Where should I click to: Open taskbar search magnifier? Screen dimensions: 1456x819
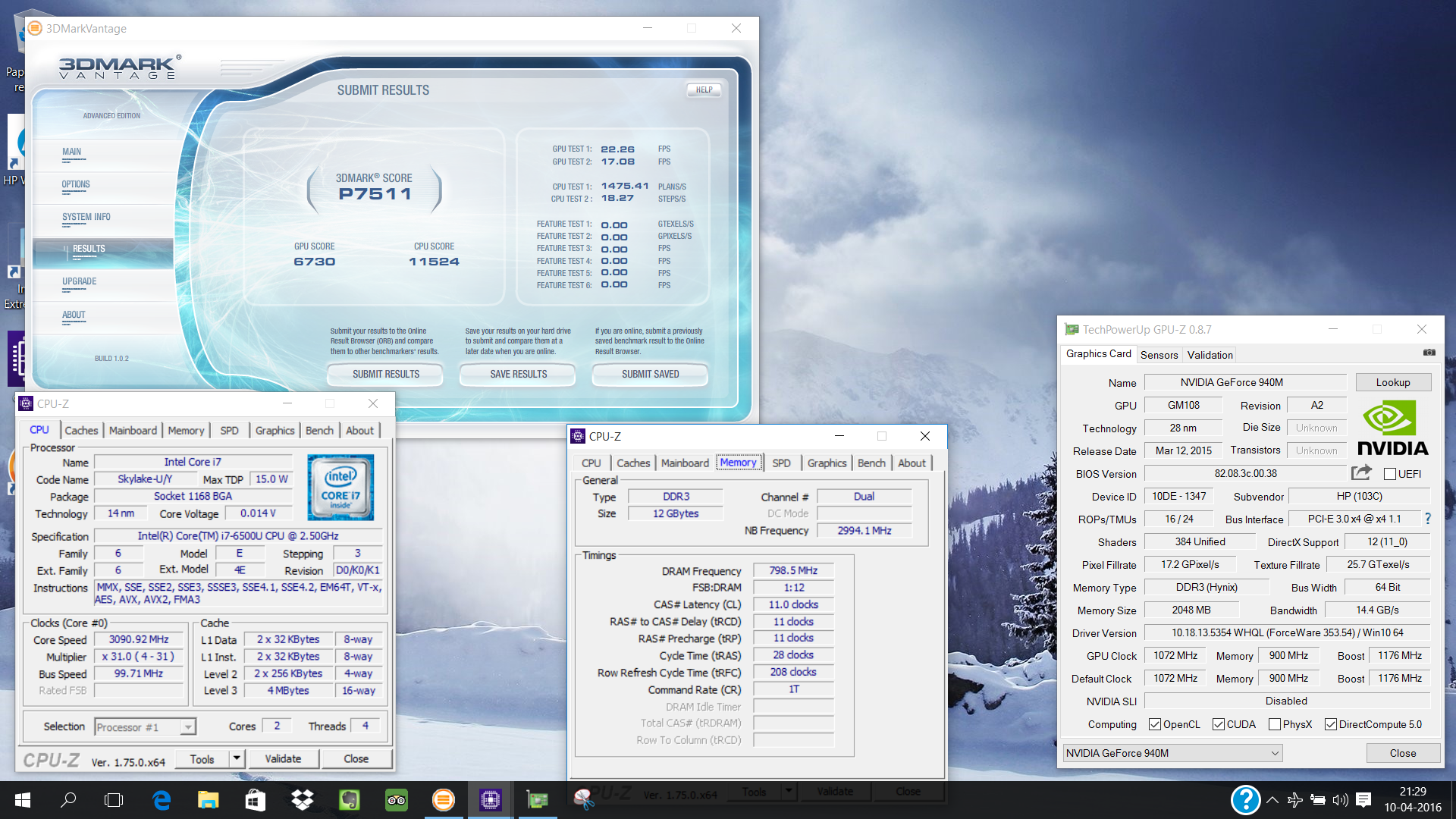(68, 800)
